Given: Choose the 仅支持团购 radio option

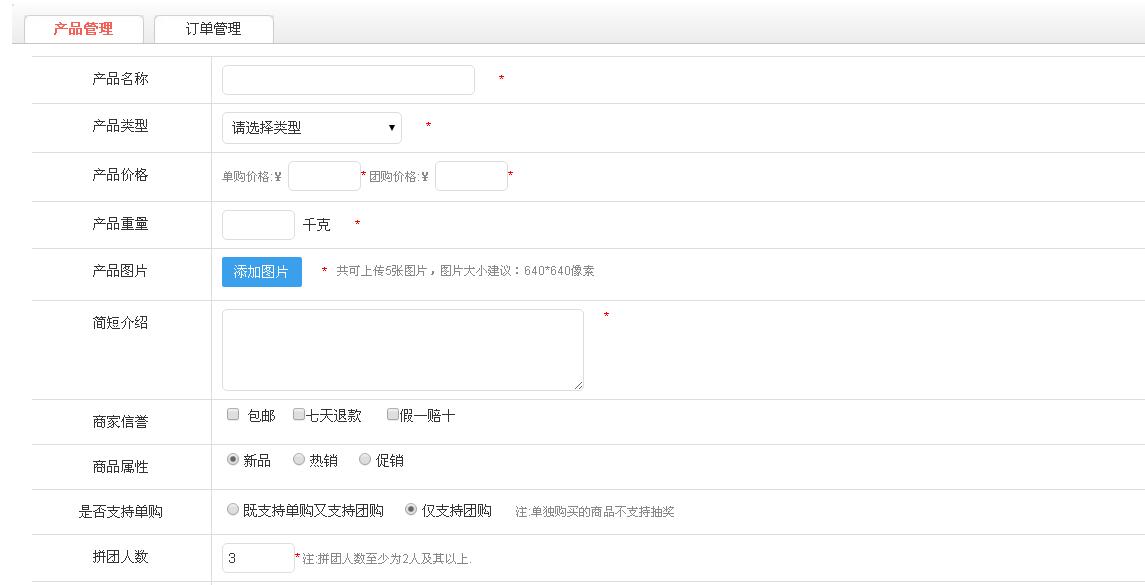Looking at the screenshot, I should pos(411,510).
